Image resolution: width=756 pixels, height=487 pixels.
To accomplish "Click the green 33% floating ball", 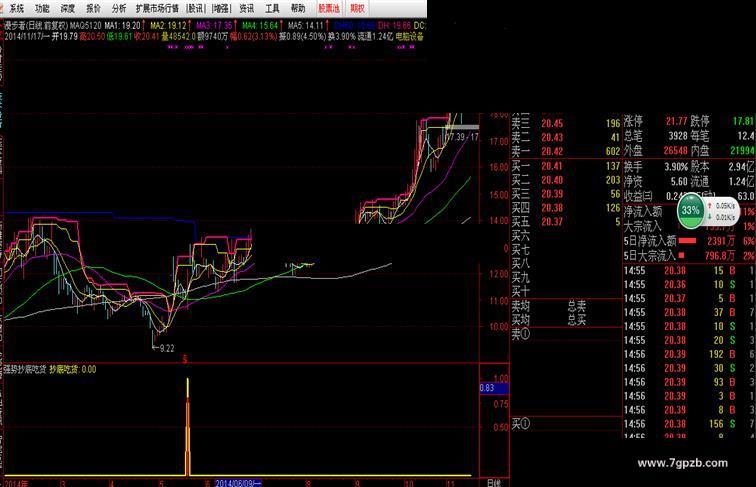I will [690, 210].
